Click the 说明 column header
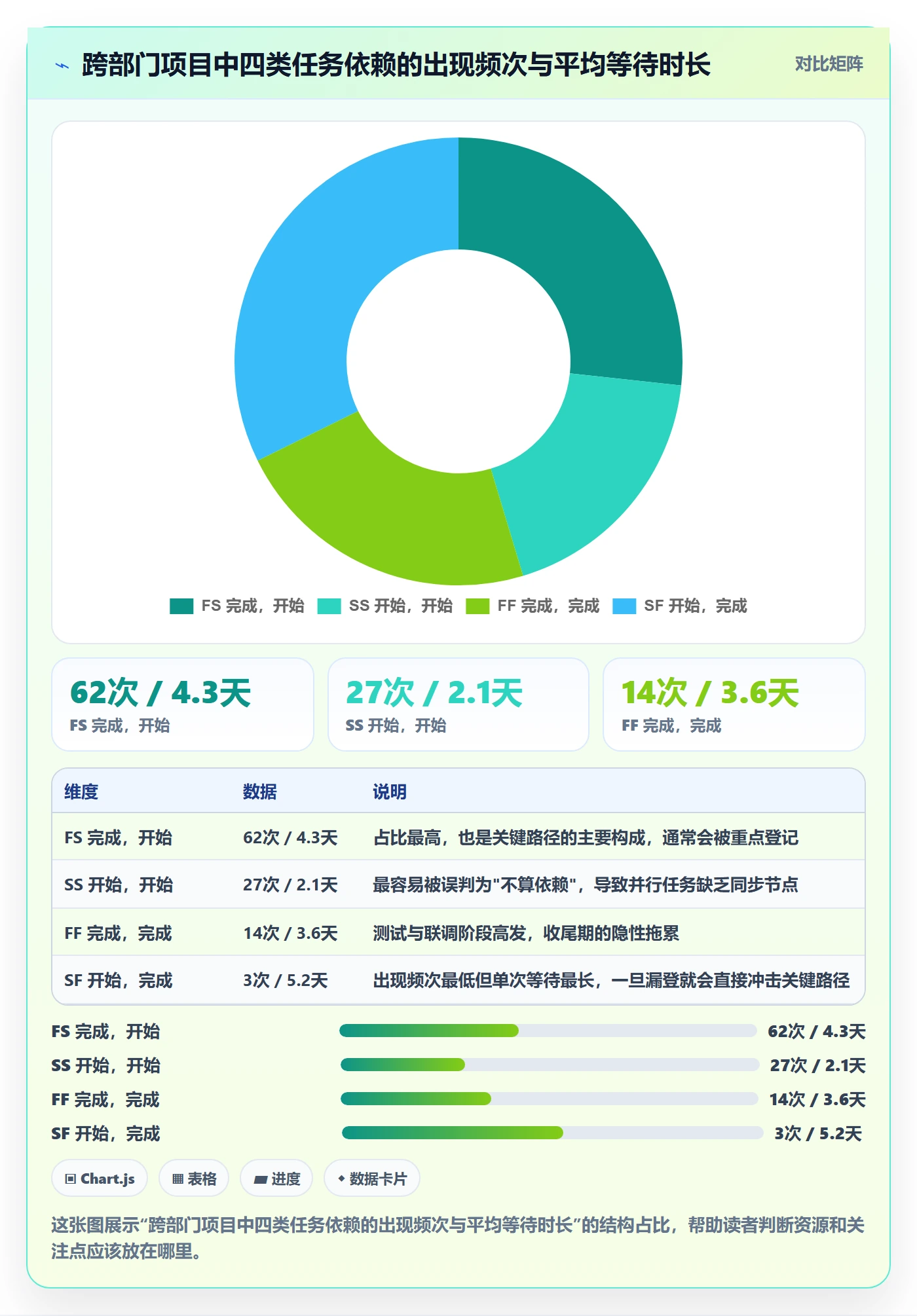917x1316 pixels. [x=390, y=792]
